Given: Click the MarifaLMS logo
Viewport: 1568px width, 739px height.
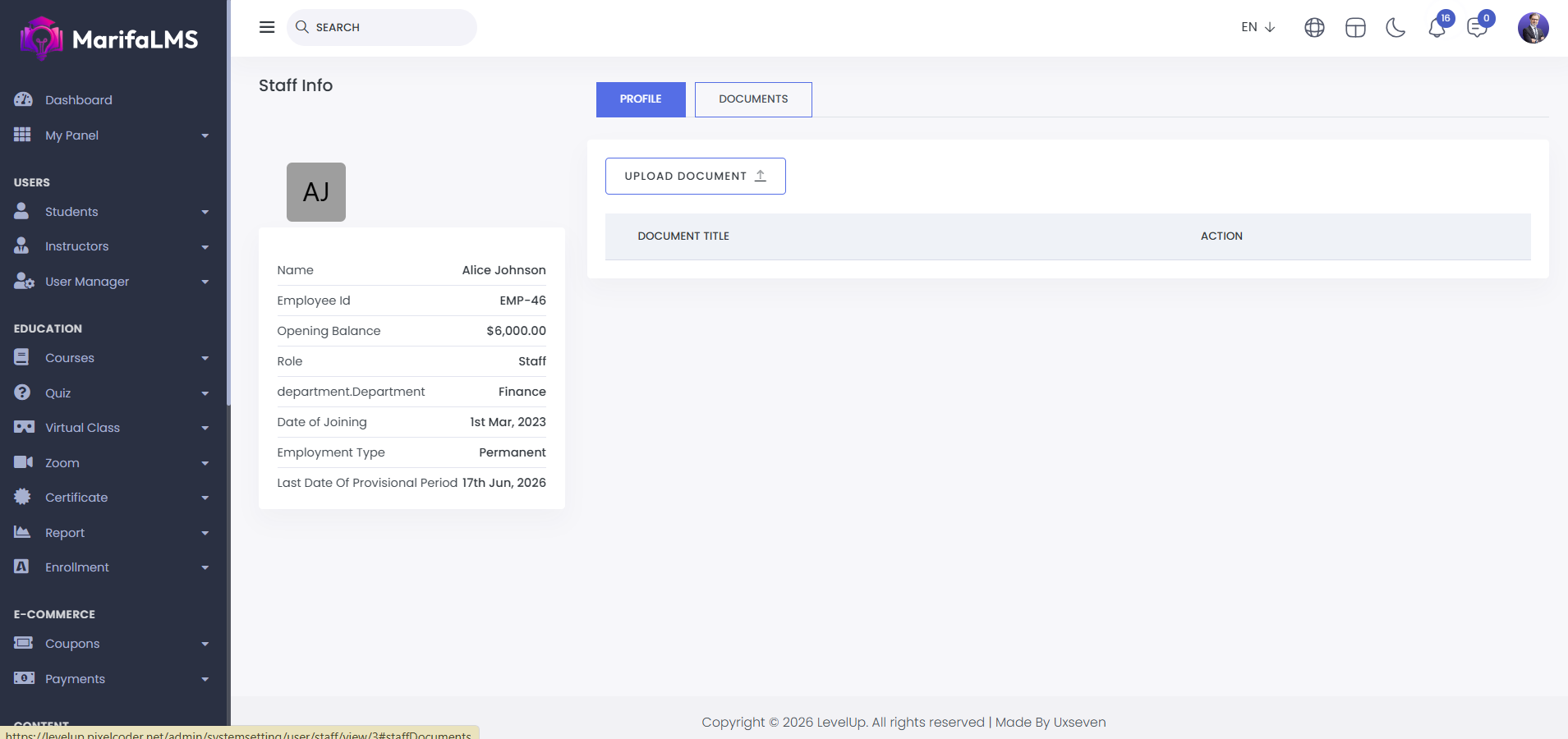Looking at the screenshot, I should (x=109, y=39).
